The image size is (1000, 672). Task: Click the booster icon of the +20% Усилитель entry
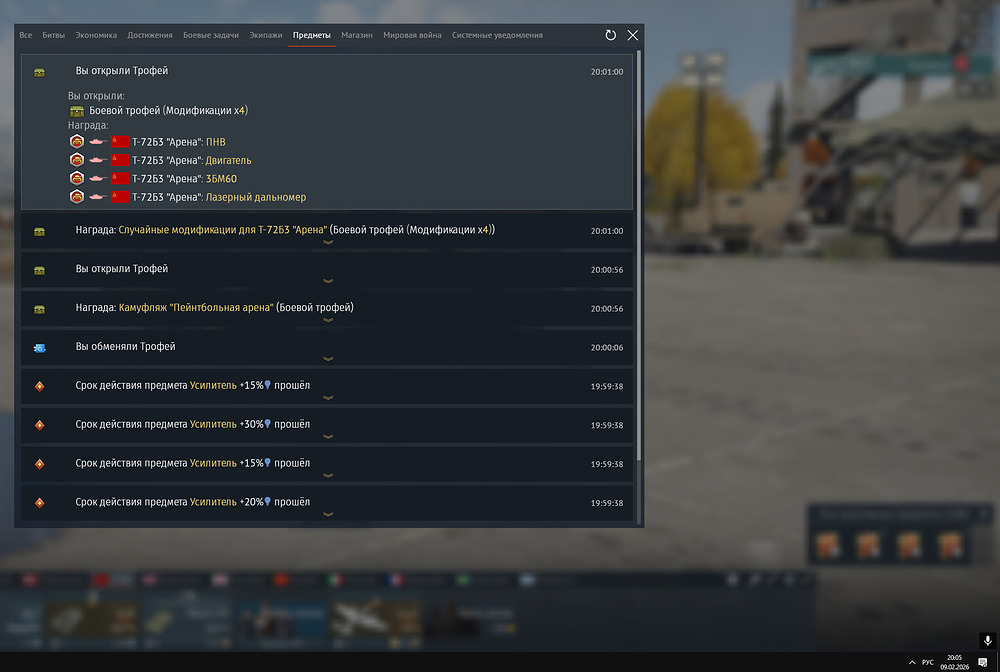[40, 502]
